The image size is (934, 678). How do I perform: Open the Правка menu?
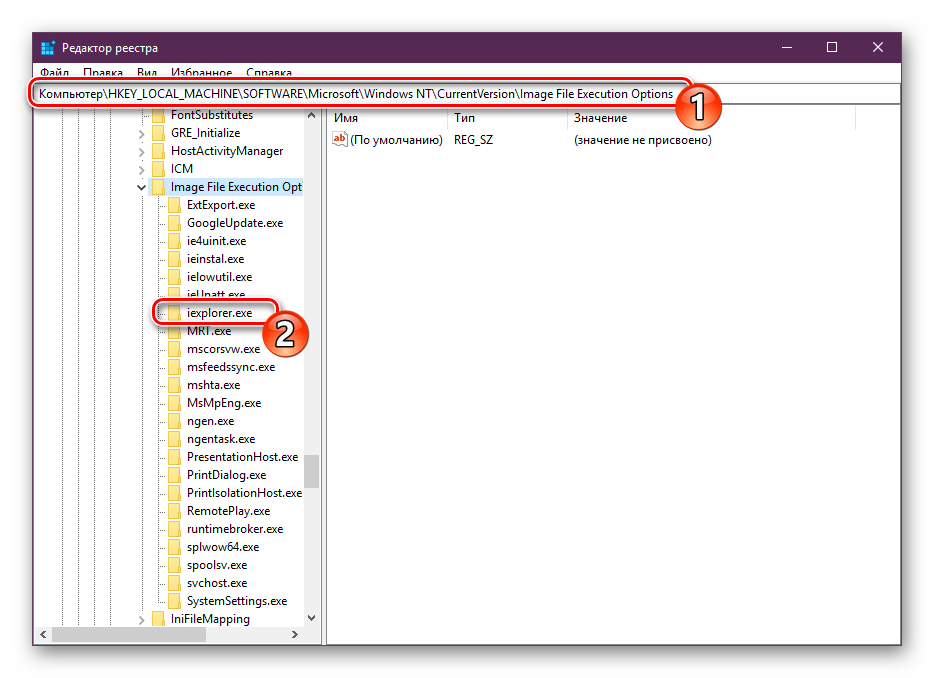coord(102,73)
